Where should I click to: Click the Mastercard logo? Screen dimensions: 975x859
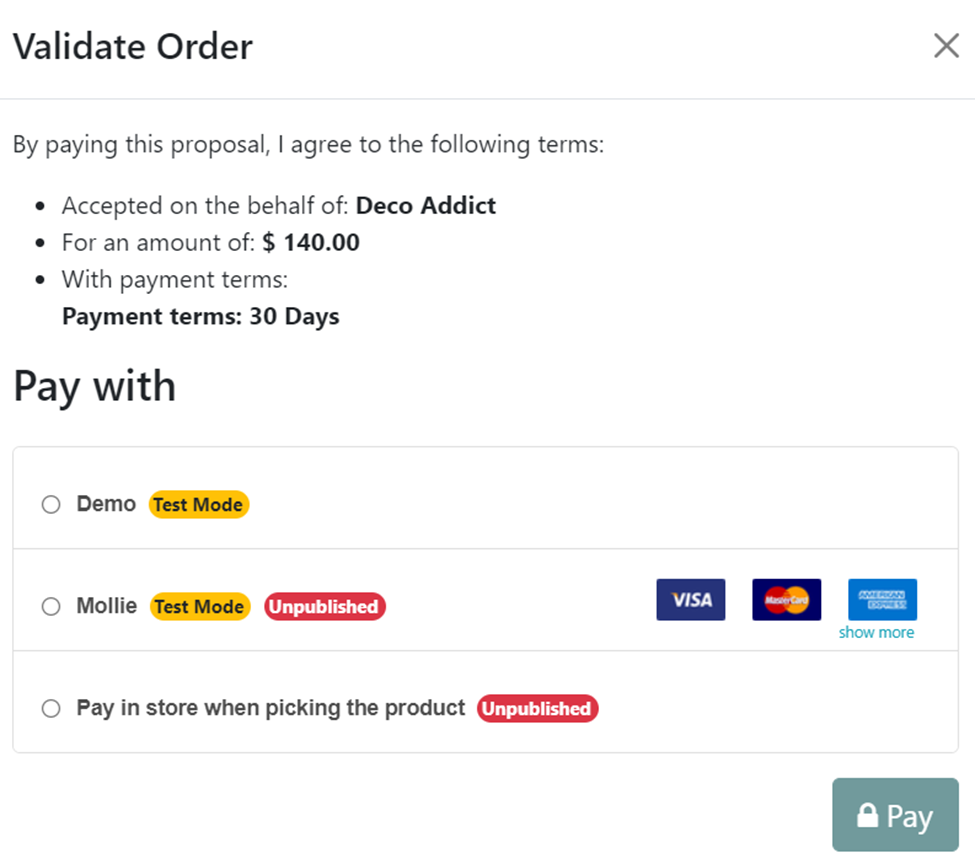(786, 600)
